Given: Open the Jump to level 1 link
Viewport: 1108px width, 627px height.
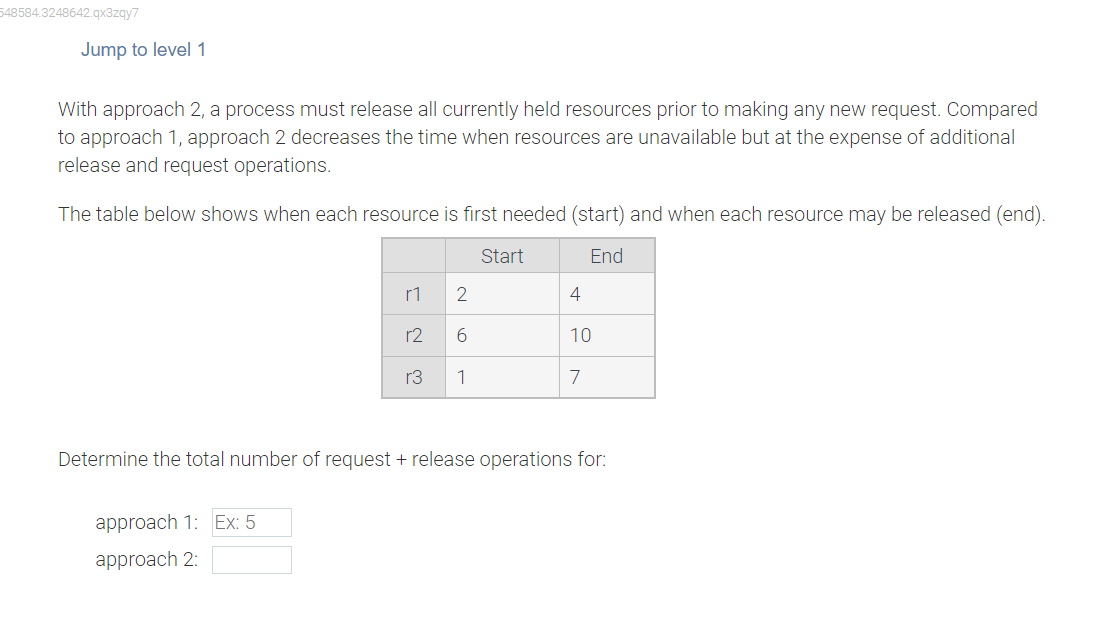Looking at the screenshot, I should coord(143,49).
